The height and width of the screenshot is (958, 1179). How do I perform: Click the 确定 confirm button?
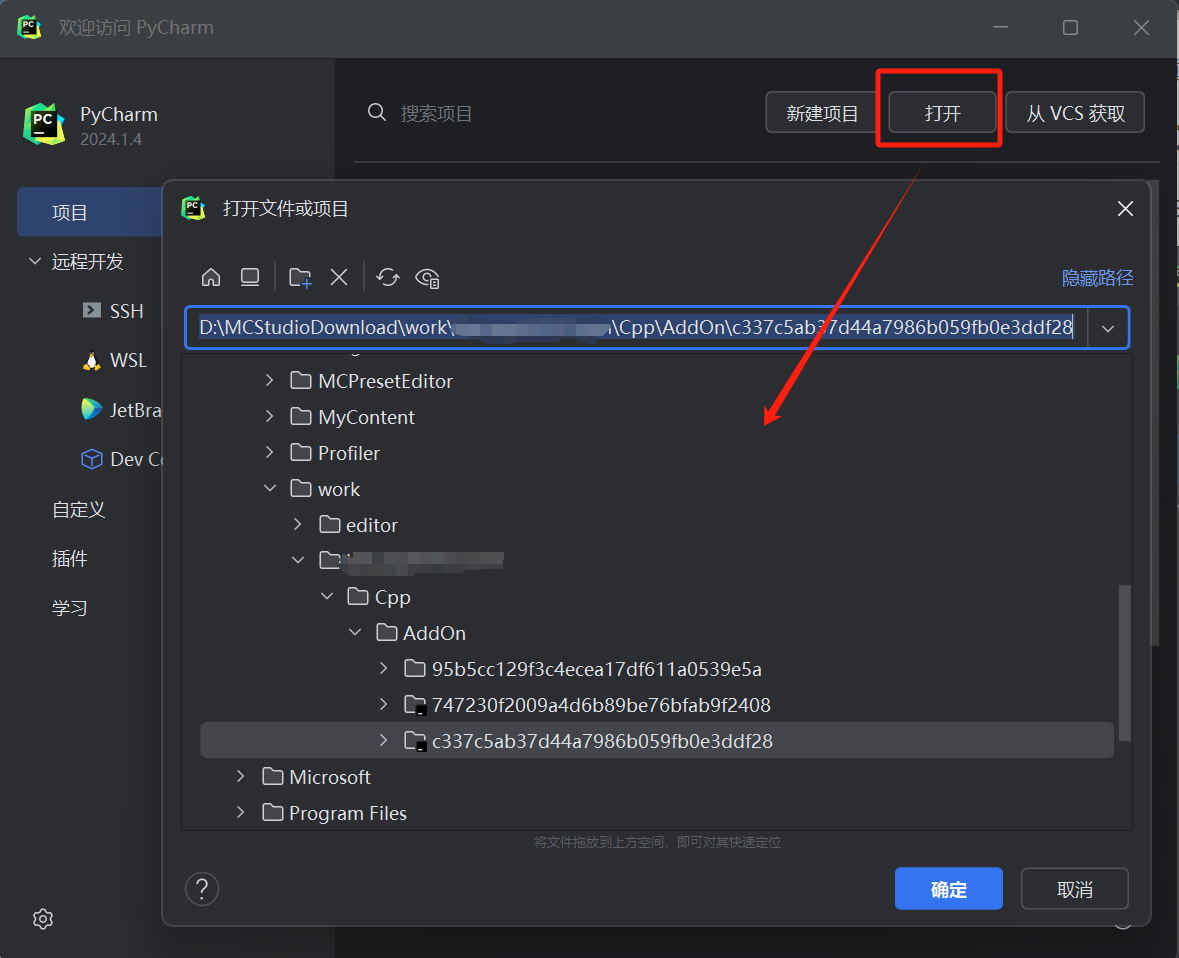click(x=948, y=889)
